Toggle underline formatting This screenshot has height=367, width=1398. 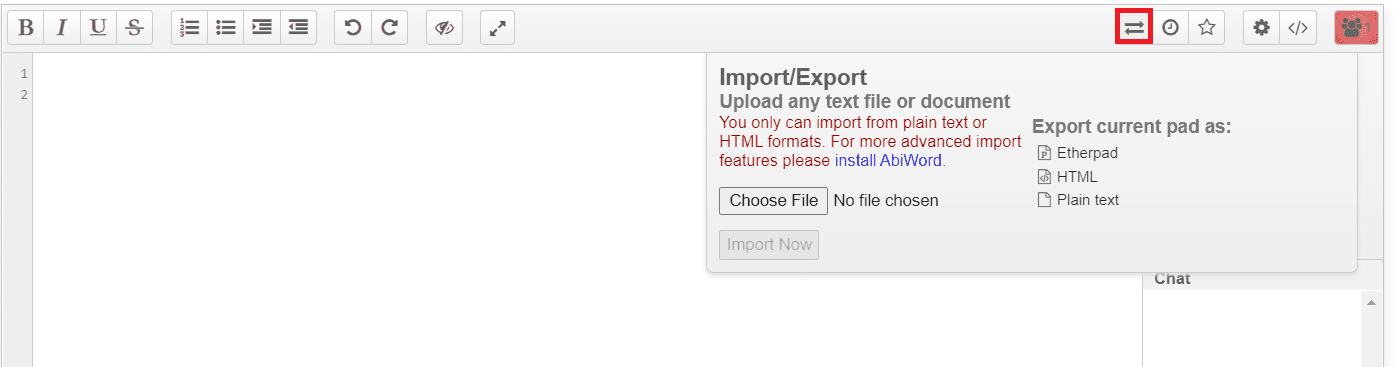coord(98,28)
